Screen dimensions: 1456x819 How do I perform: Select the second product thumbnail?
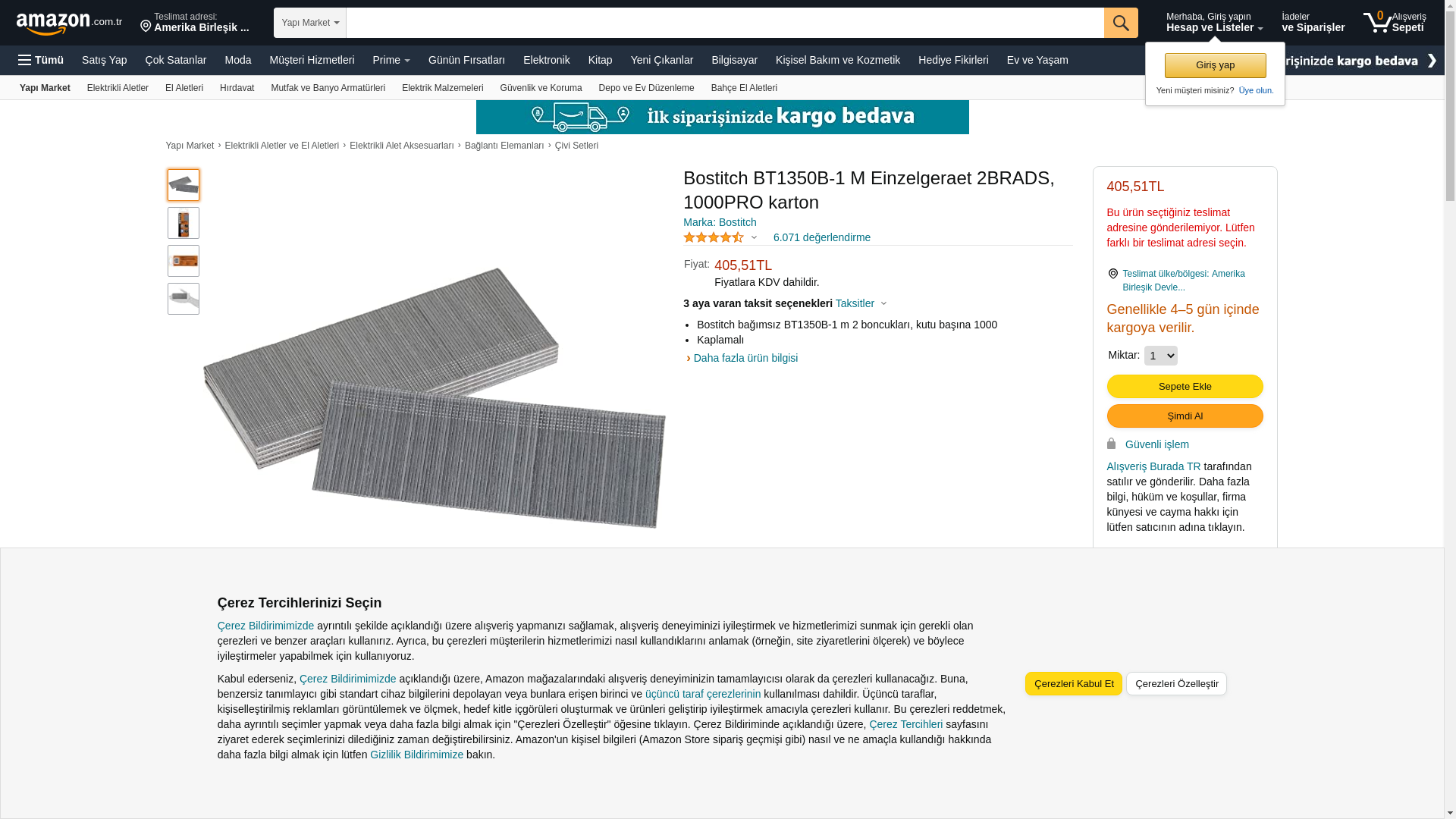coord(184,223)
